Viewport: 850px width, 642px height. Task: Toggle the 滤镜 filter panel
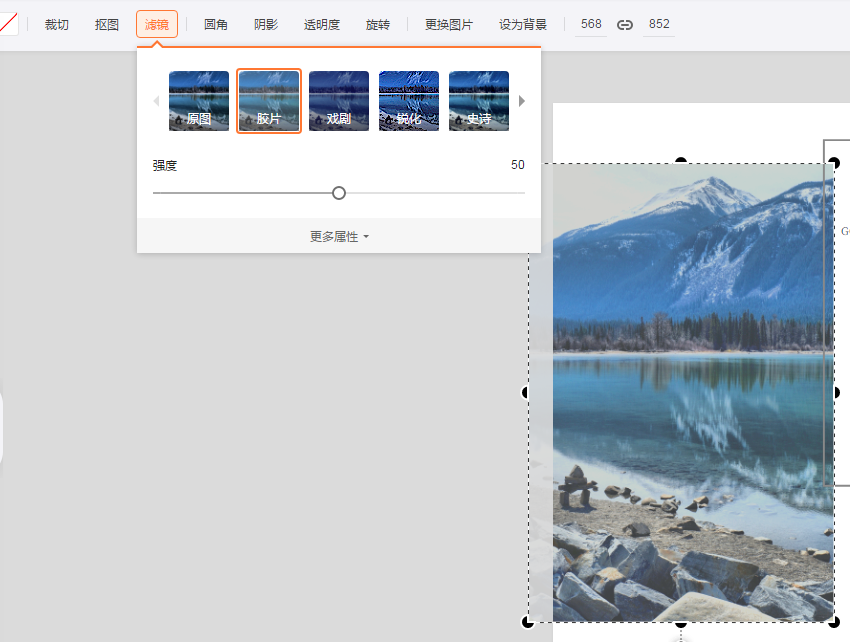point(157,24)
